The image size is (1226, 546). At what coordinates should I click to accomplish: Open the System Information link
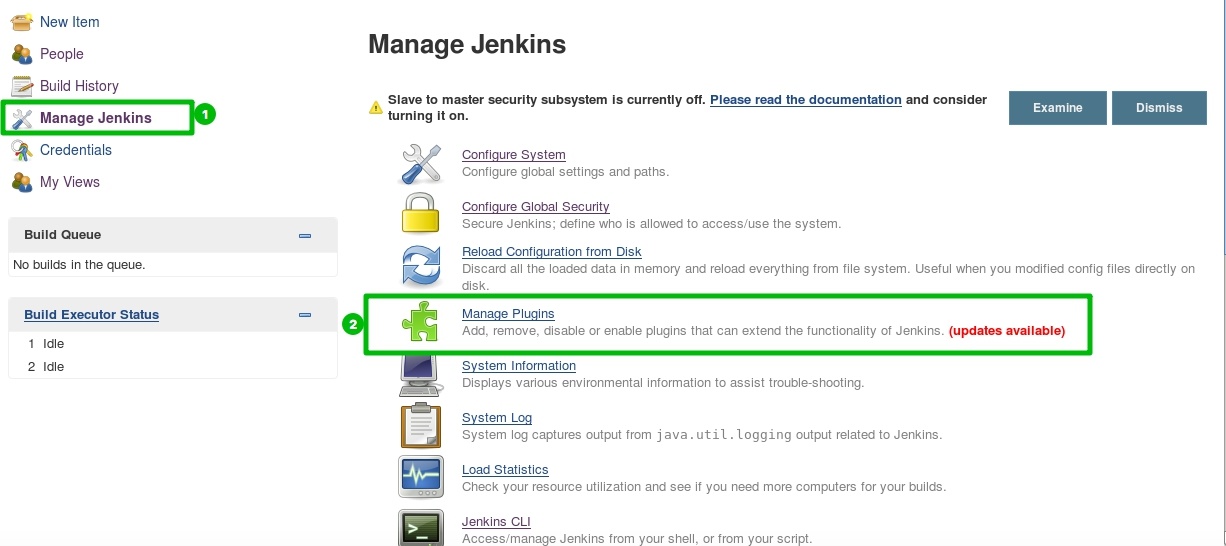[x=519, y=366]
